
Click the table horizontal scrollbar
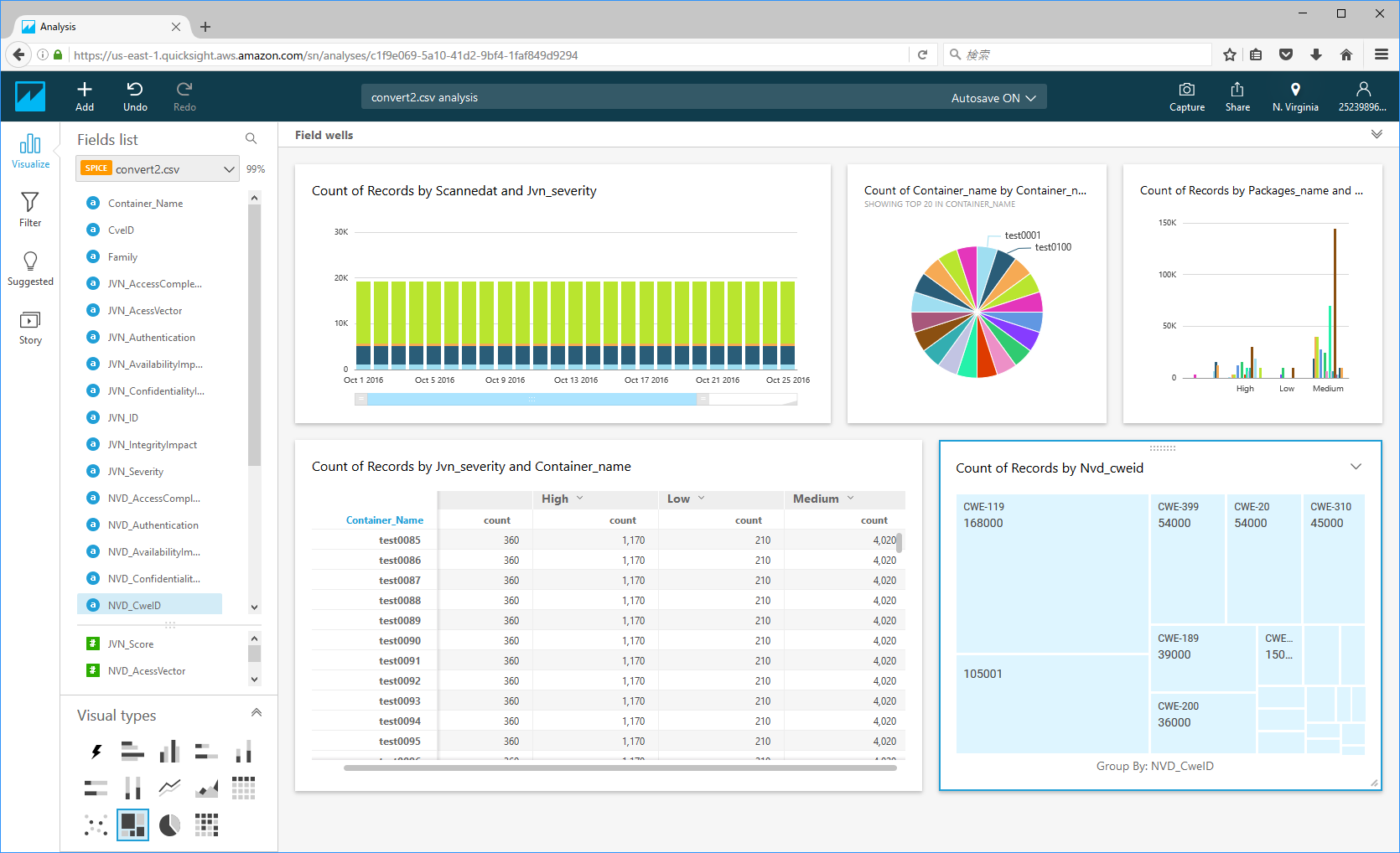tap(620, 768)
